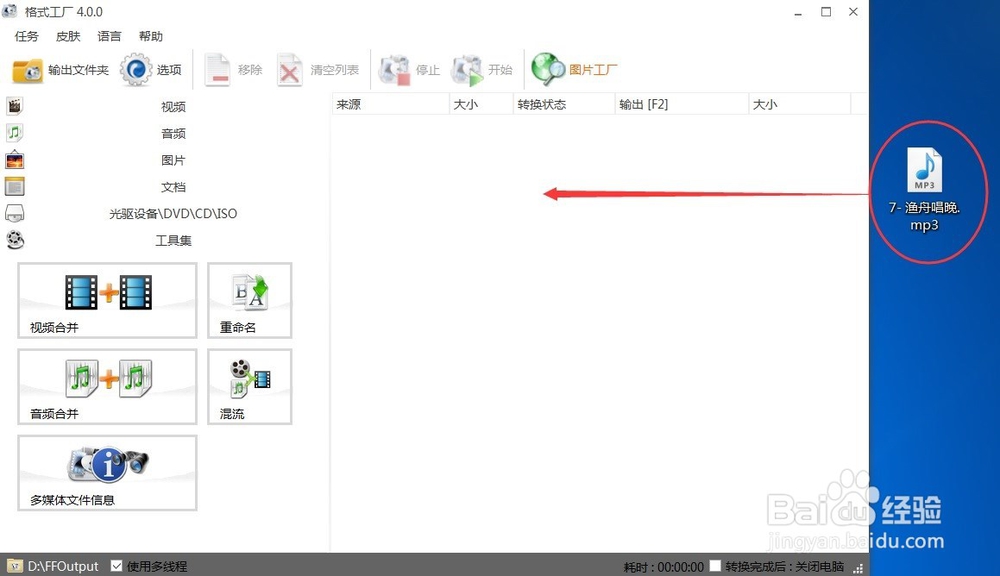Open the 帮助 (Help) menu

point(151,36)
